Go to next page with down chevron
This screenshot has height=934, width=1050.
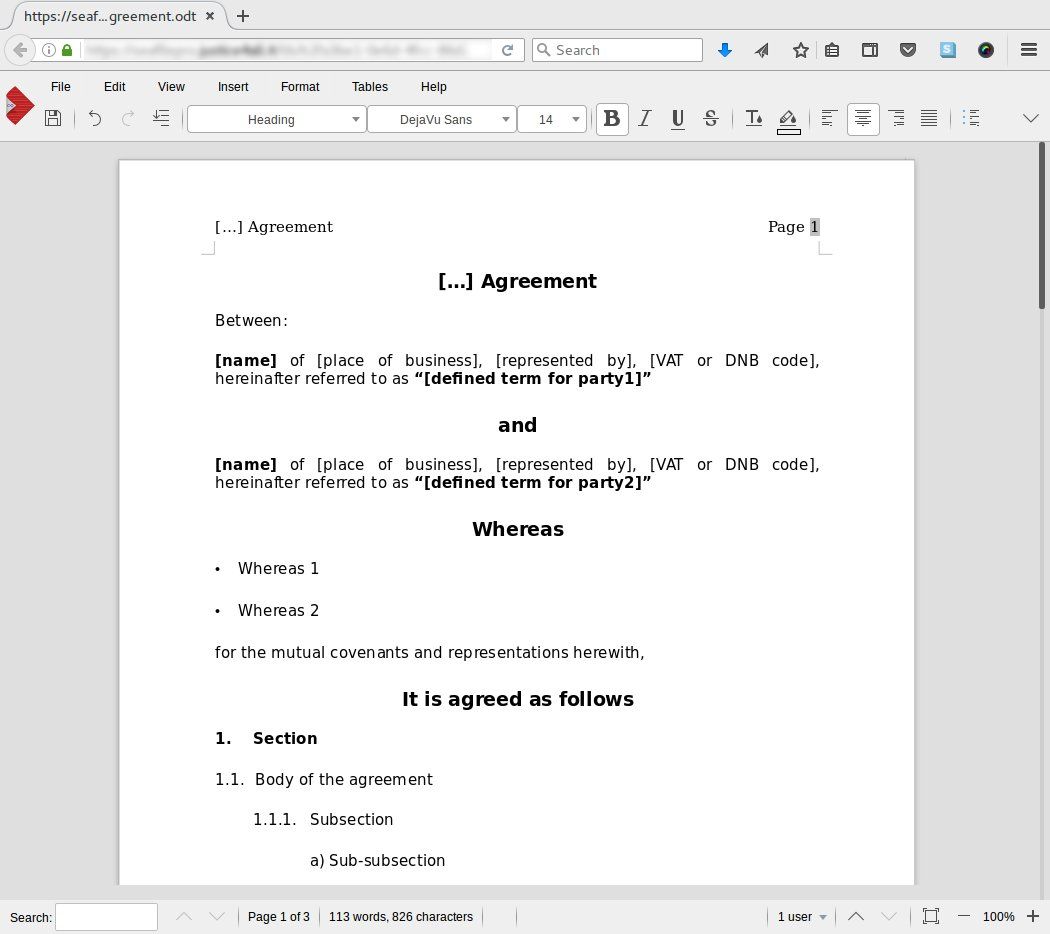889,917
